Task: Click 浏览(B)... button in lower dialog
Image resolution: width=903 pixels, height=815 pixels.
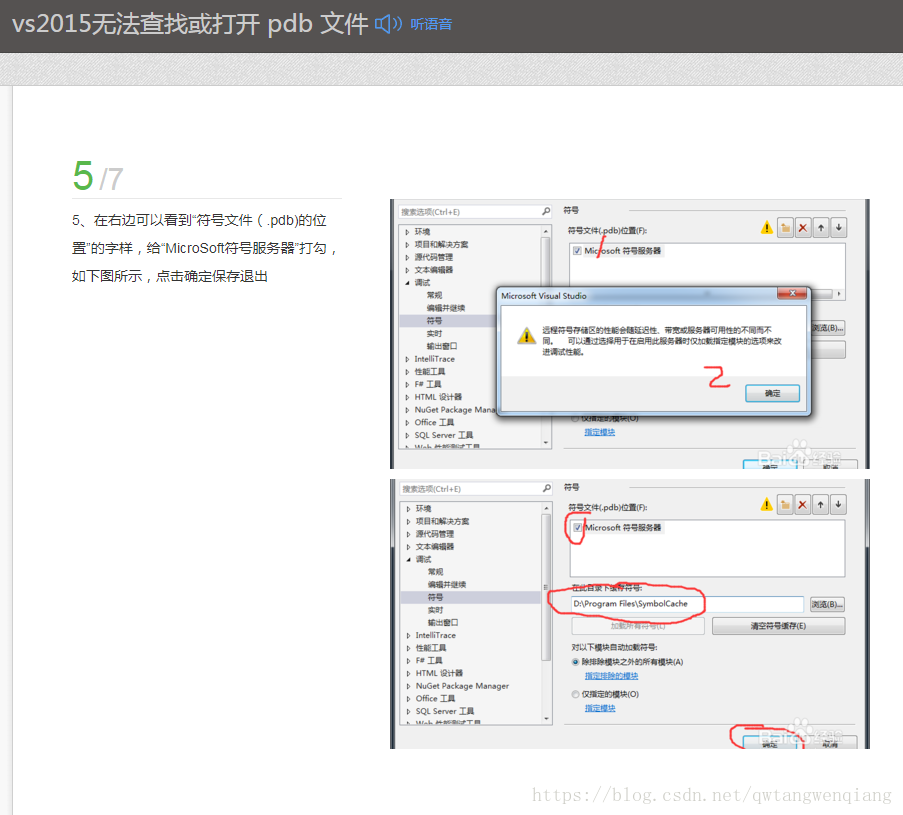Action: [x=828, y=604]
